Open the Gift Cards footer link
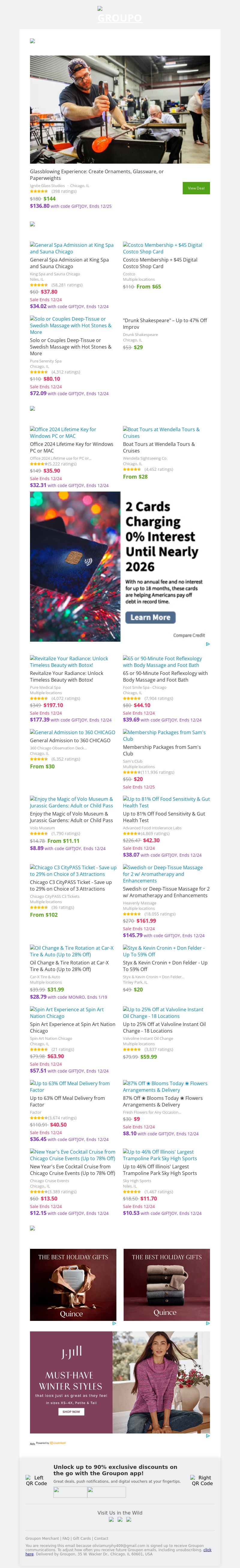The image size is (240, 1568). (81, 1538)
